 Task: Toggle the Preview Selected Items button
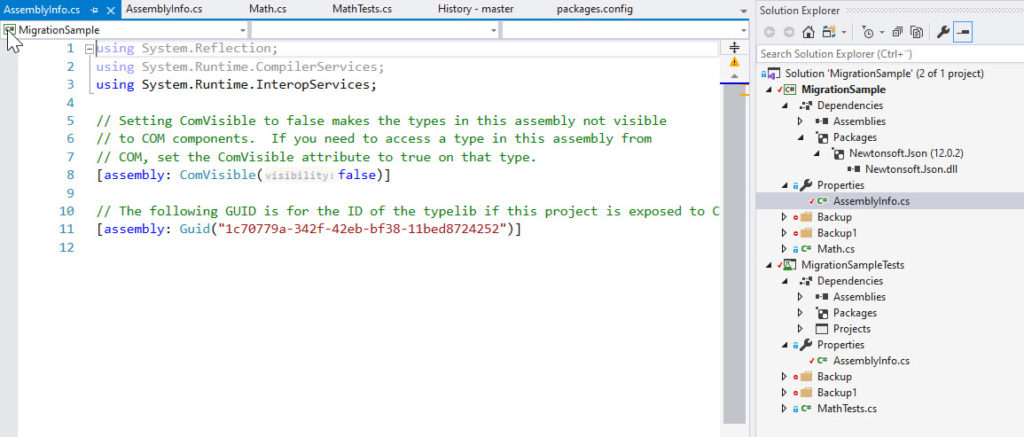click(x=962, y=32)
